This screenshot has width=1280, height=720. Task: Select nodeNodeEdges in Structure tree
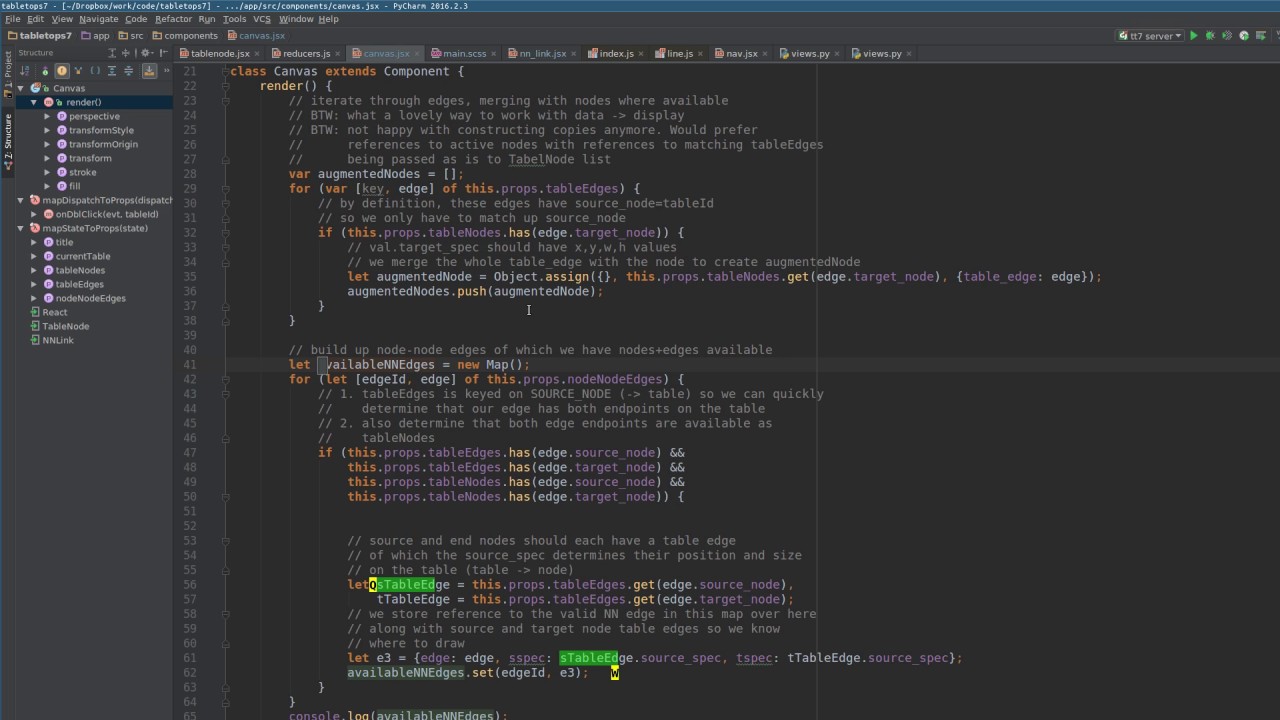click(90, 298)
